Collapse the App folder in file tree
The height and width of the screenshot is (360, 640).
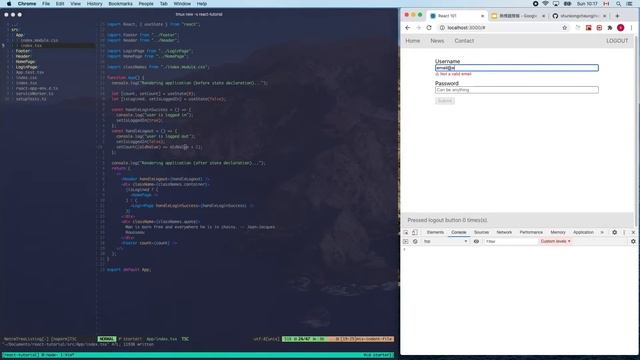coord(19,35)
